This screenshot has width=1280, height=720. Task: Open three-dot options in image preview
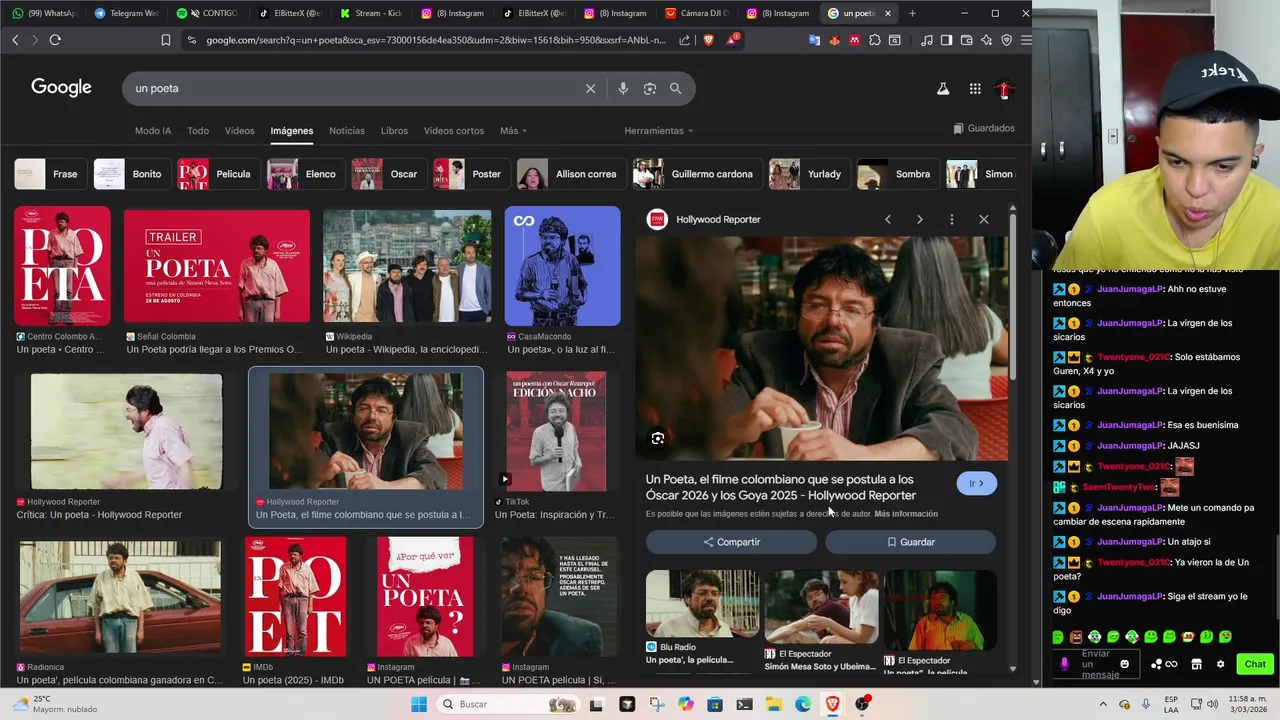[x=952, y=219]
